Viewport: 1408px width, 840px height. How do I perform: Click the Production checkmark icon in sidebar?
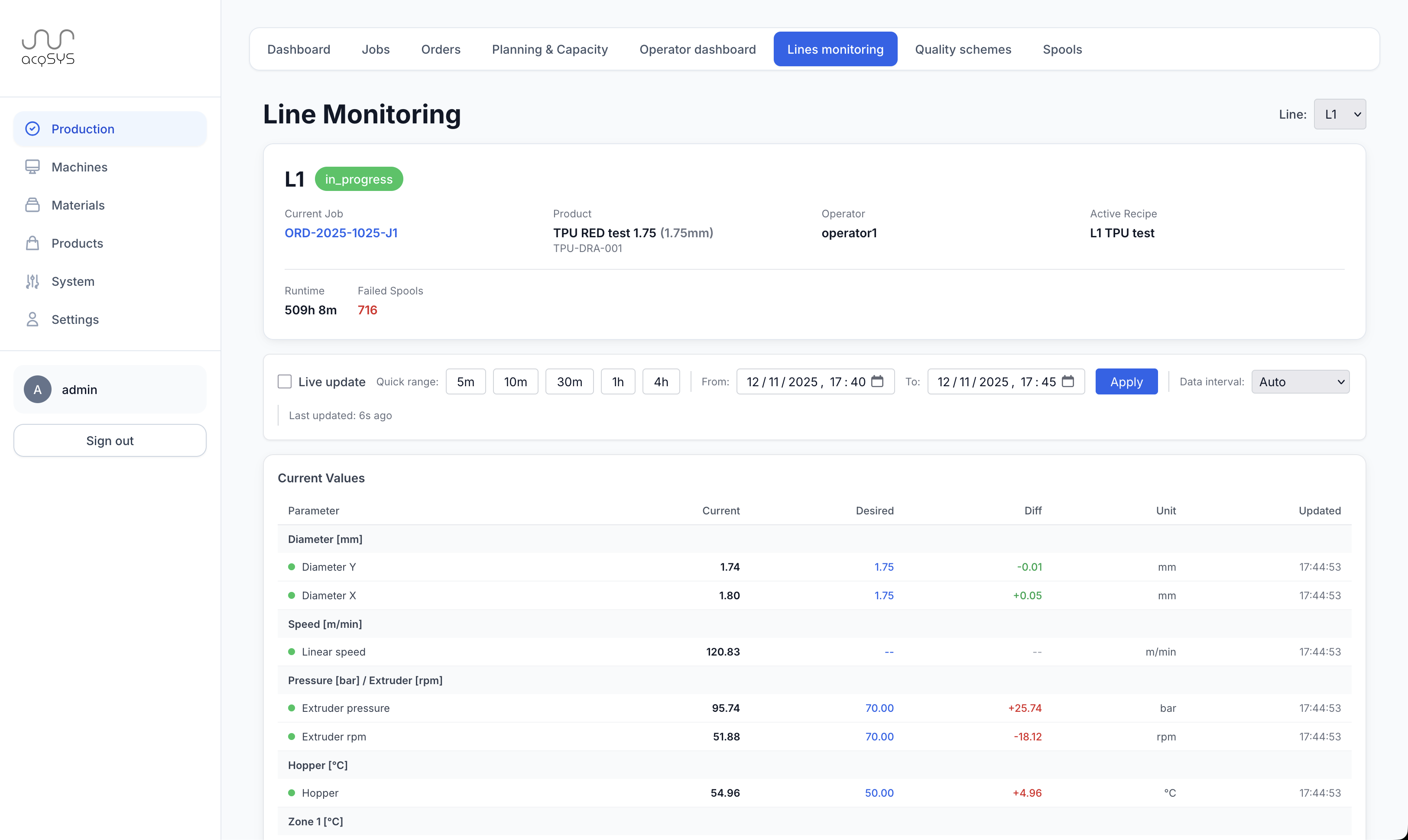[33, 129]
